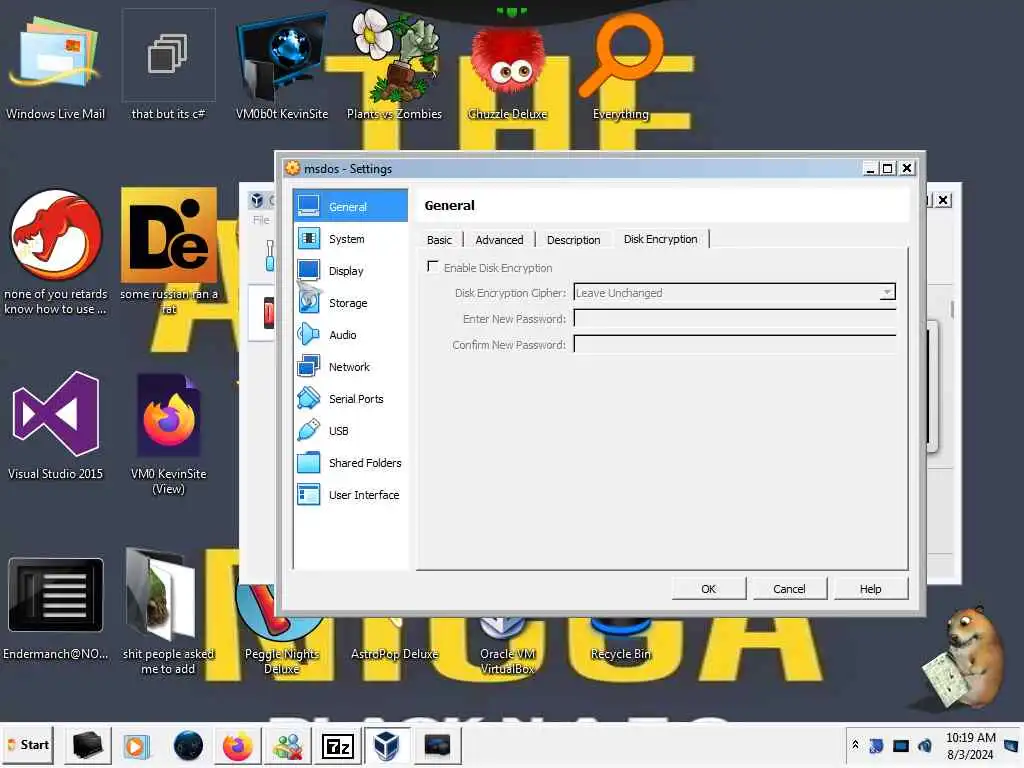Switch to the Description tab
Image resolution: width=1024 pixels, height=768 pixels.
(573, 240)
